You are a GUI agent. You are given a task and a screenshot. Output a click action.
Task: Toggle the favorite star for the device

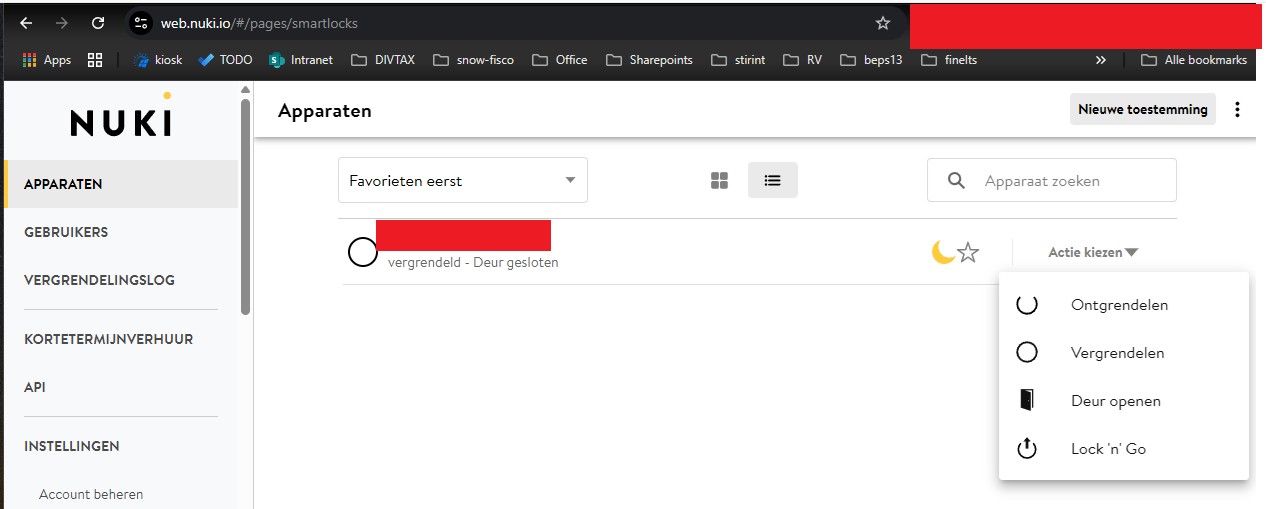pyautogui.click(x=968, y=253)
